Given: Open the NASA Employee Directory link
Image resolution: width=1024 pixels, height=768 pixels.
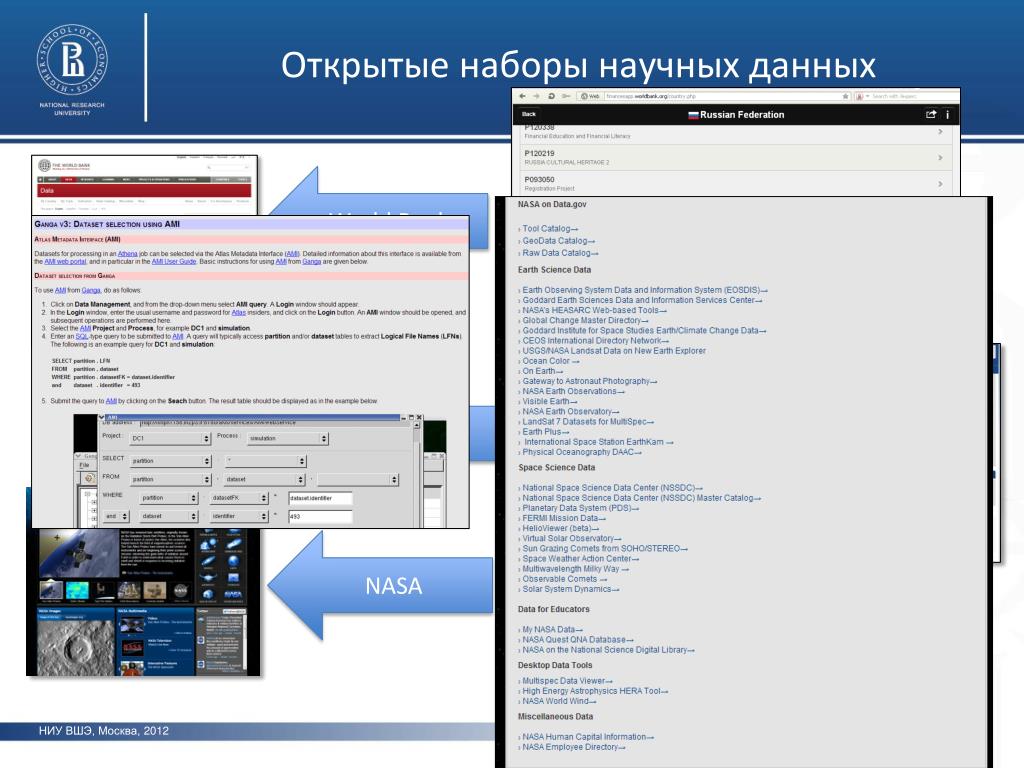Looking at the screenshot, I should (571, 747).
